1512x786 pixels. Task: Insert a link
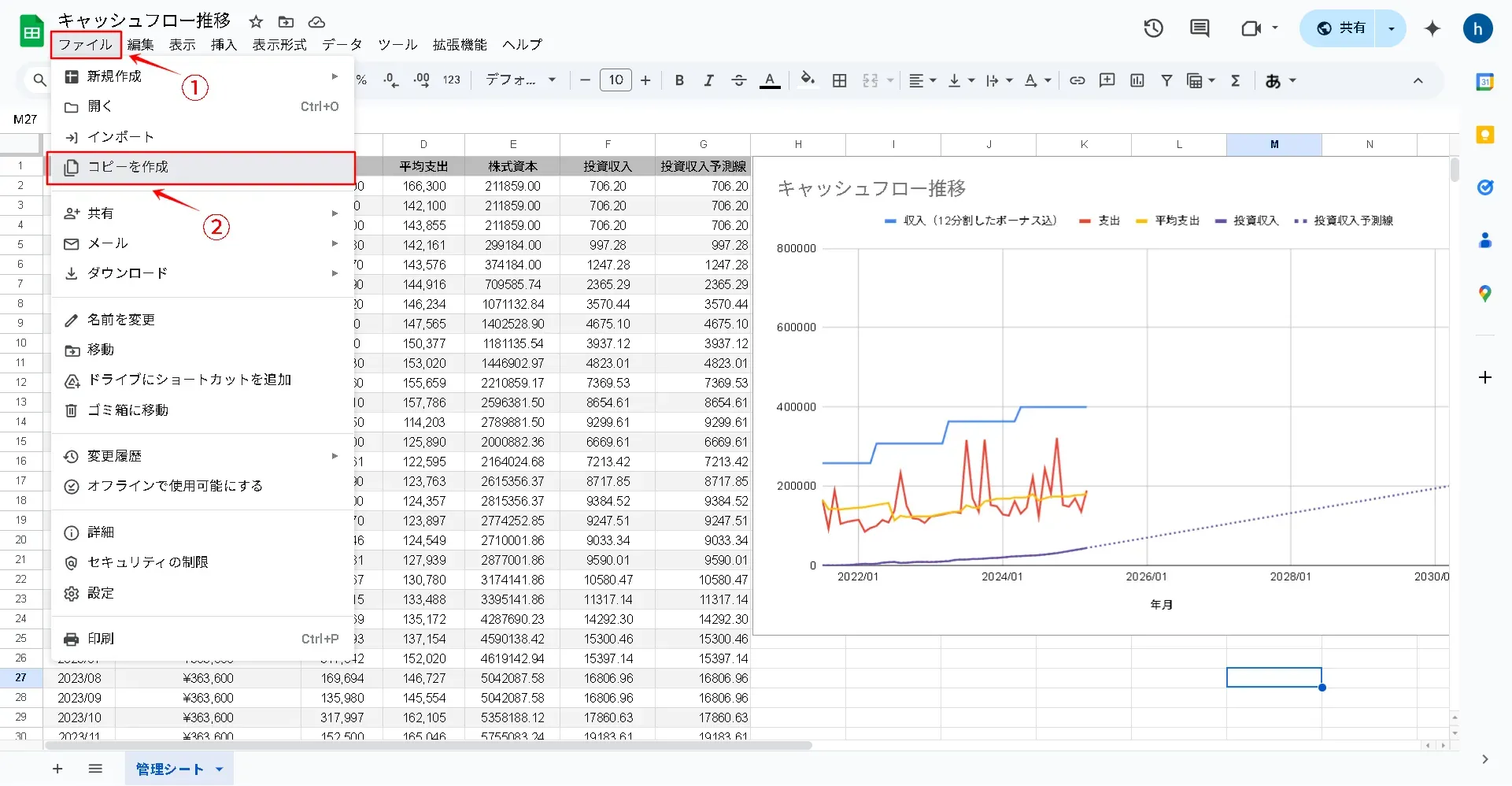(x=1078, y=80)
